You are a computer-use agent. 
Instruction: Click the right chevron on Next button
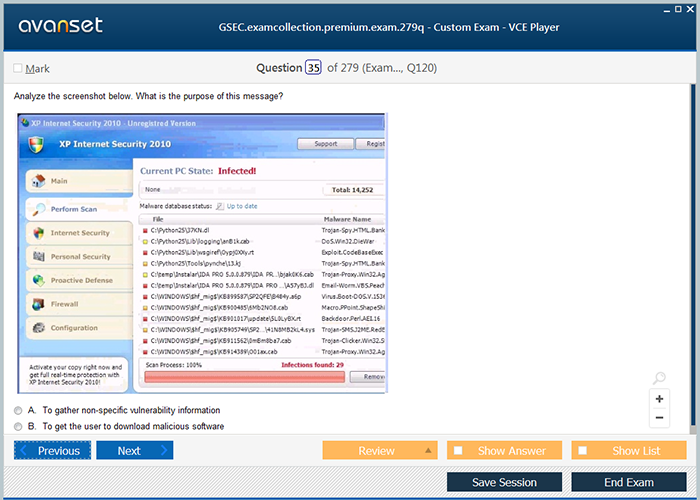point(163,450)
